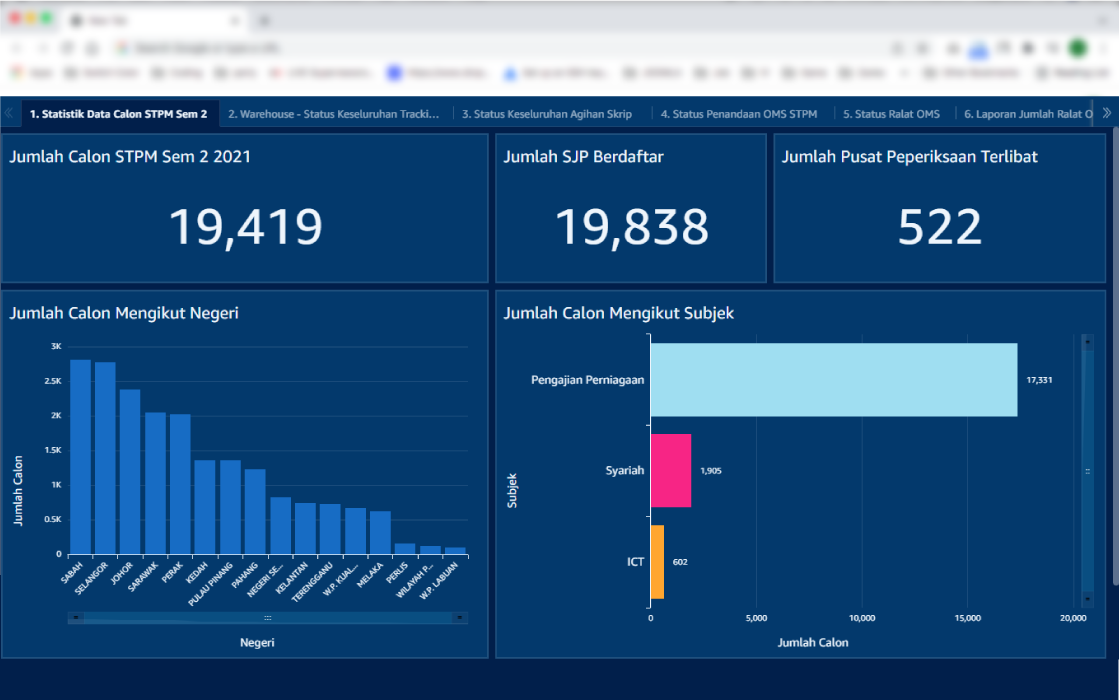This screenshot has height=700, width=1119.
Task: Click left arrow of Negeri chart scrollbar
Action: 76,618
